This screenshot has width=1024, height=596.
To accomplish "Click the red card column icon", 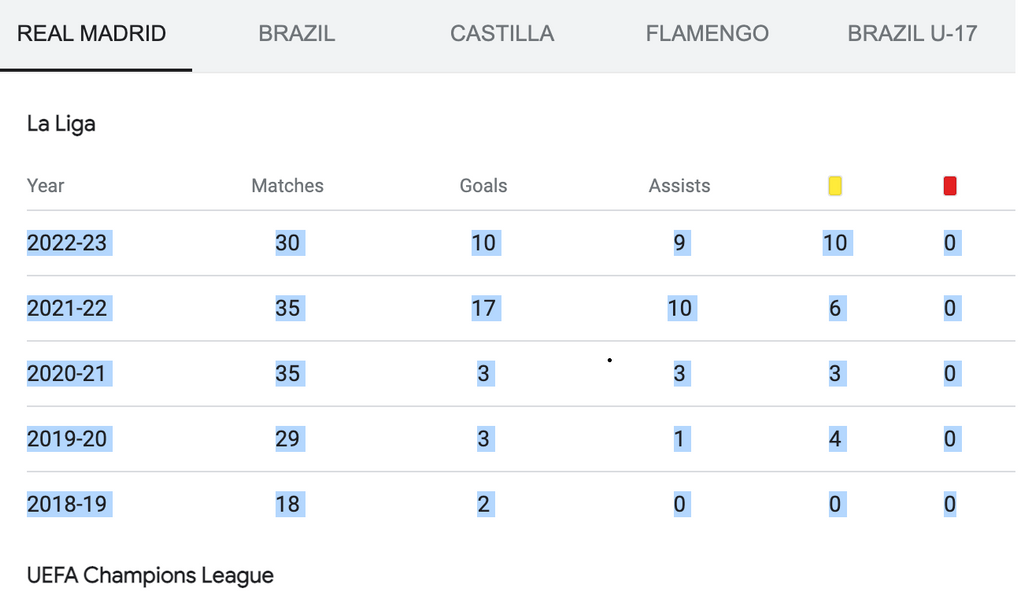I will point(950,186).
